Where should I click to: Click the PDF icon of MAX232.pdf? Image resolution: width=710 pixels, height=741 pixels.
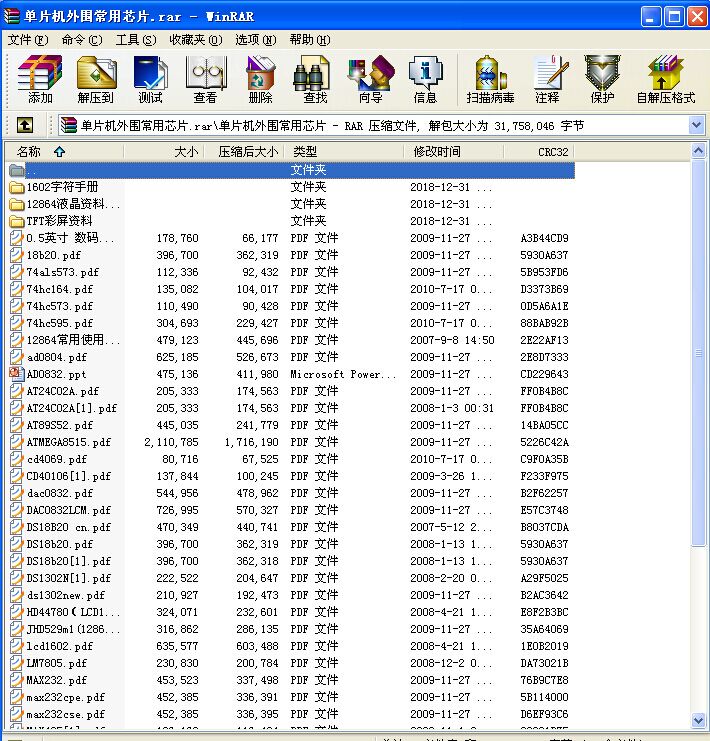(x=17, y=680)
